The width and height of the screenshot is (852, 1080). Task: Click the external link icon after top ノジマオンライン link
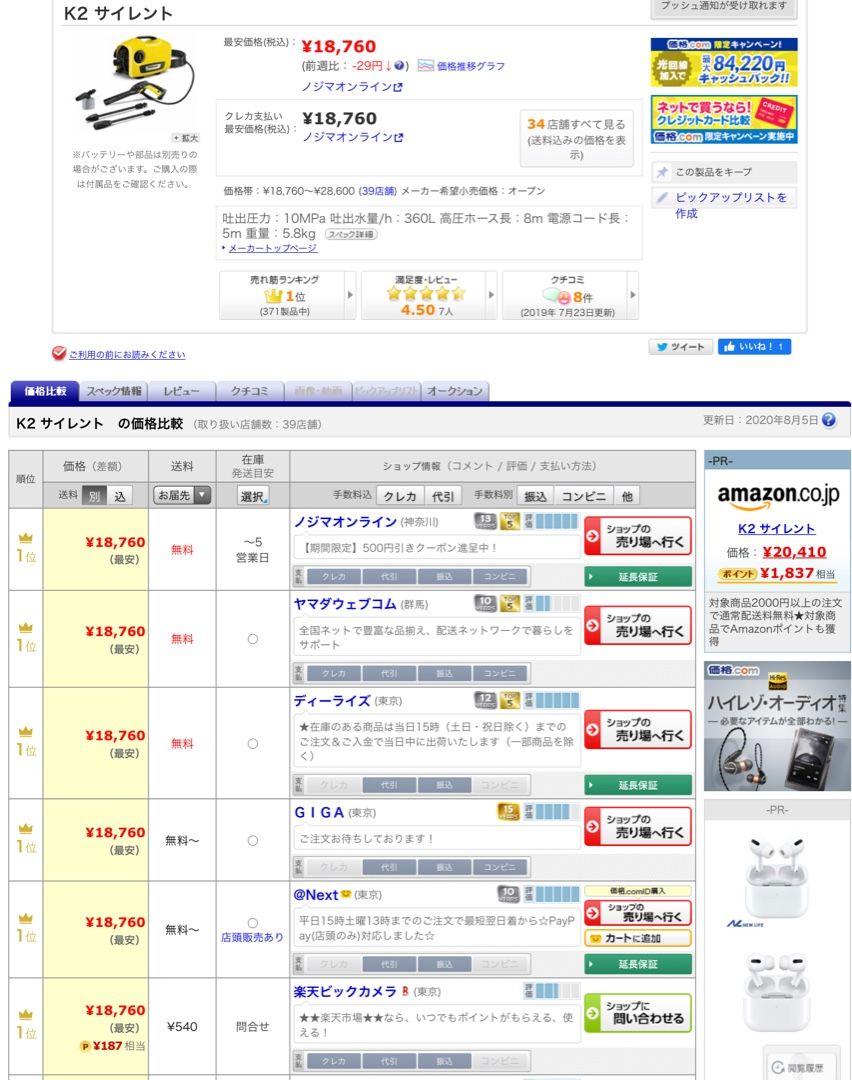(397, 87)
